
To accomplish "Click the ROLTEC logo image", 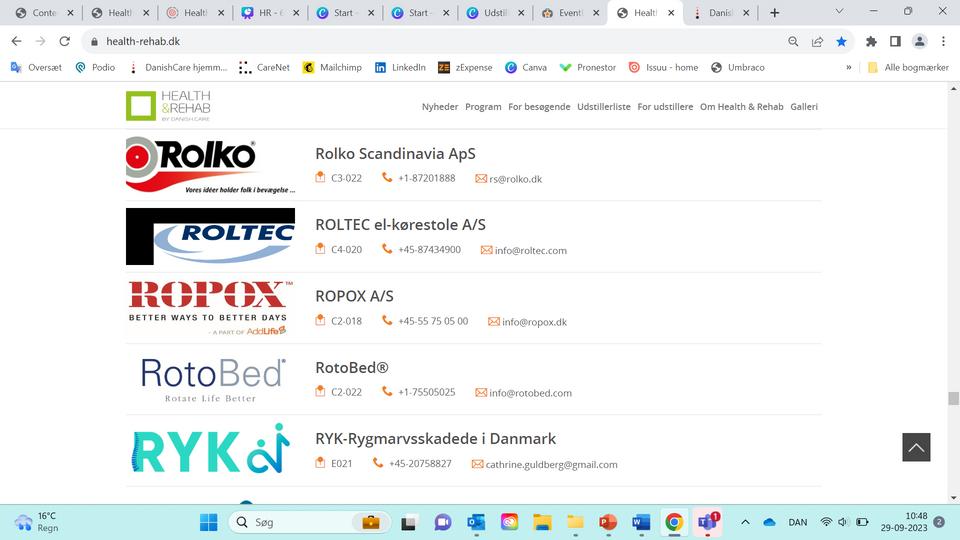I will point(210,236).
